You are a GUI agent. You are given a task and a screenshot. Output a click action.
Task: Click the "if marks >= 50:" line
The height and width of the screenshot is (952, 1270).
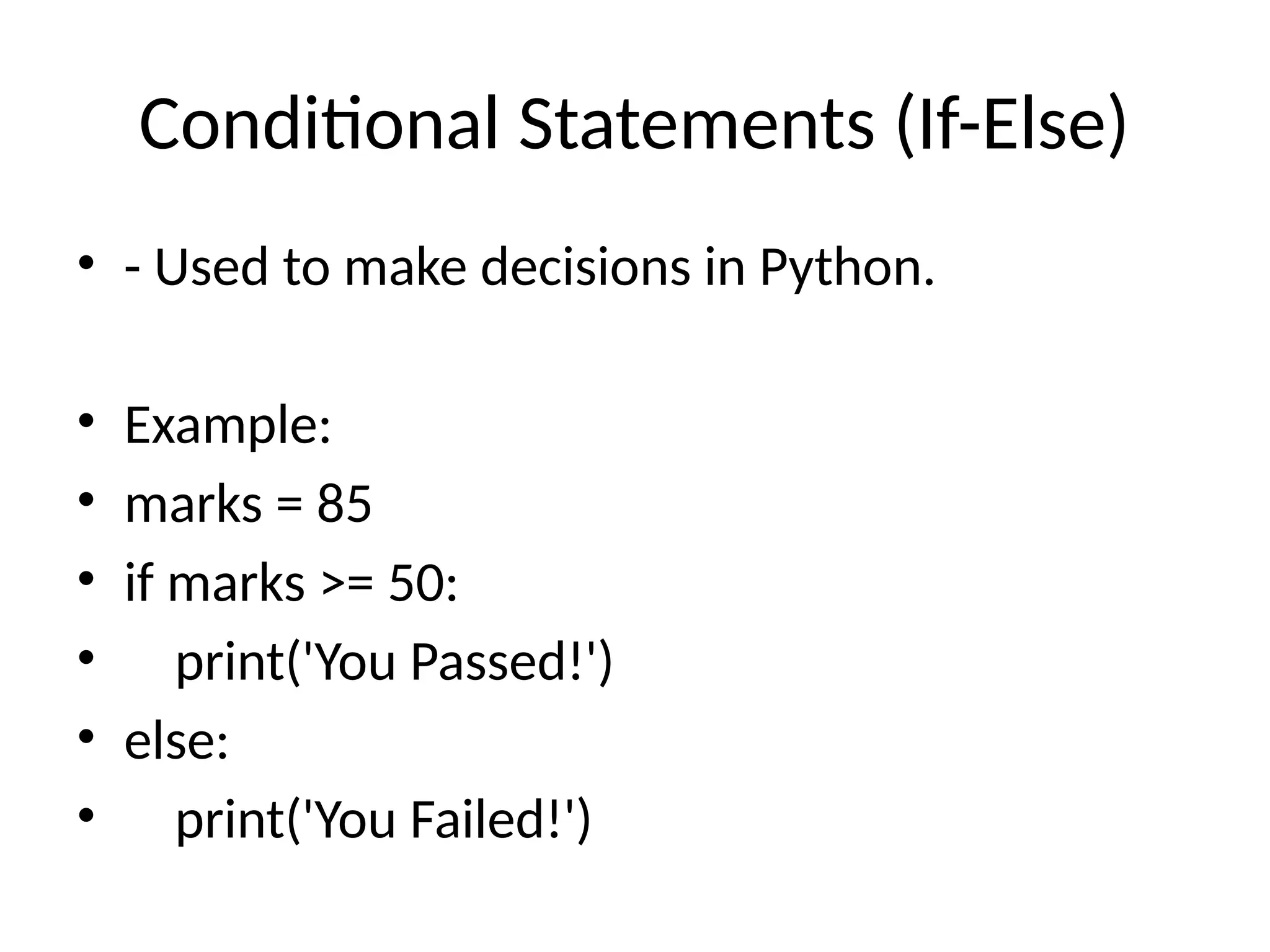[x=291, y=583]
